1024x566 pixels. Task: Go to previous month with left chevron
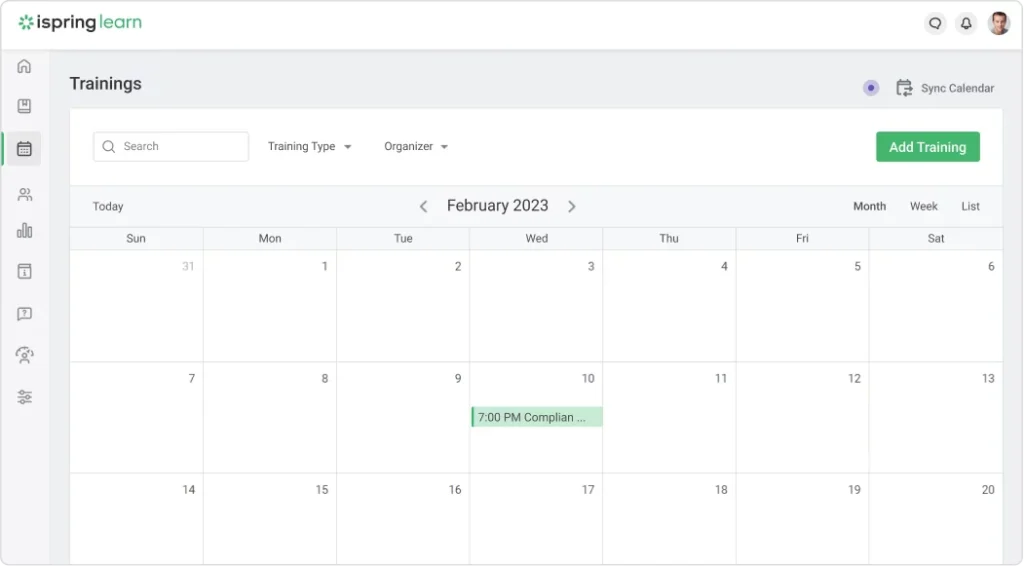(423, 206)
